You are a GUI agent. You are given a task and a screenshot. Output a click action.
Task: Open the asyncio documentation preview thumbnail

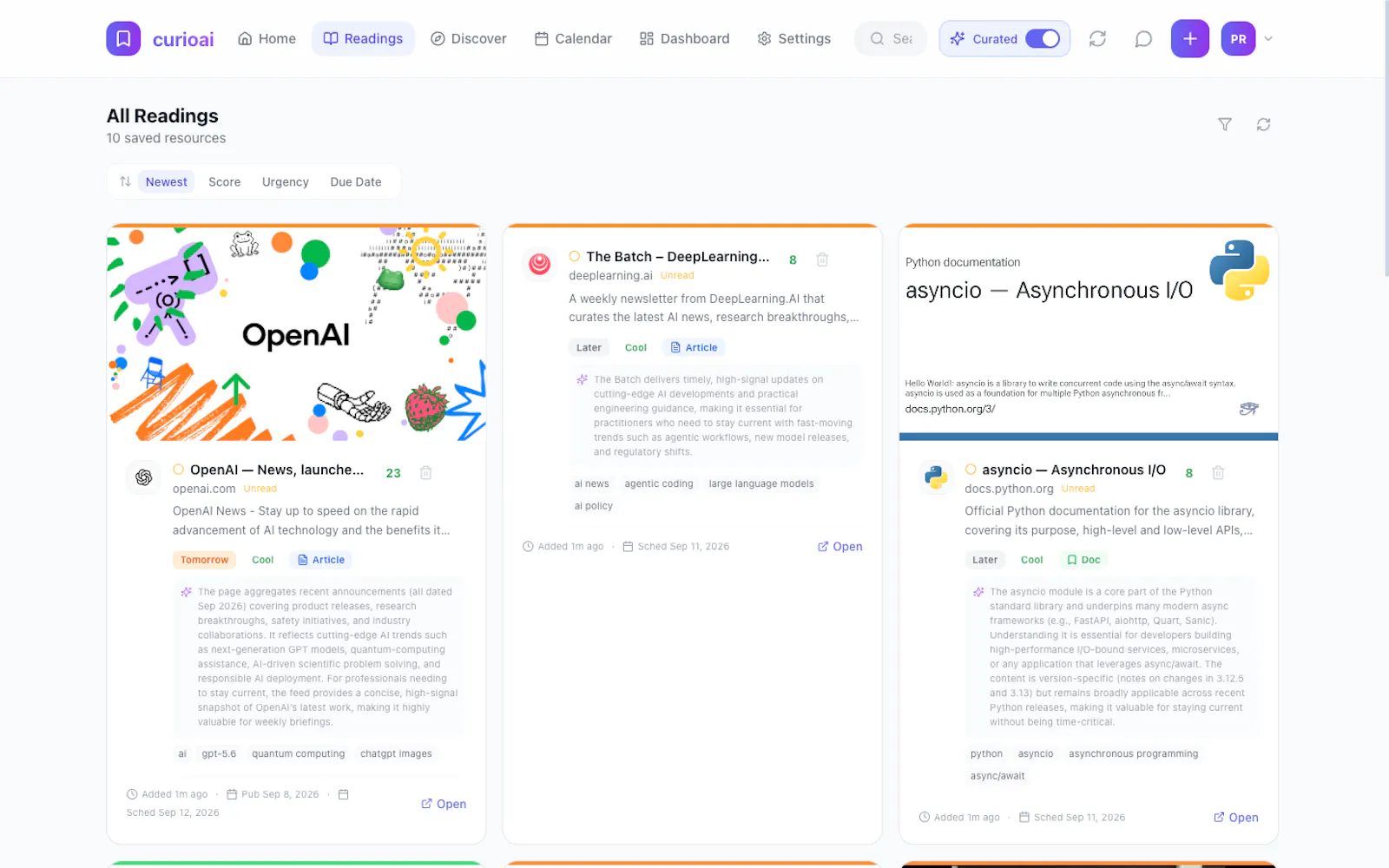(1088, 334)
